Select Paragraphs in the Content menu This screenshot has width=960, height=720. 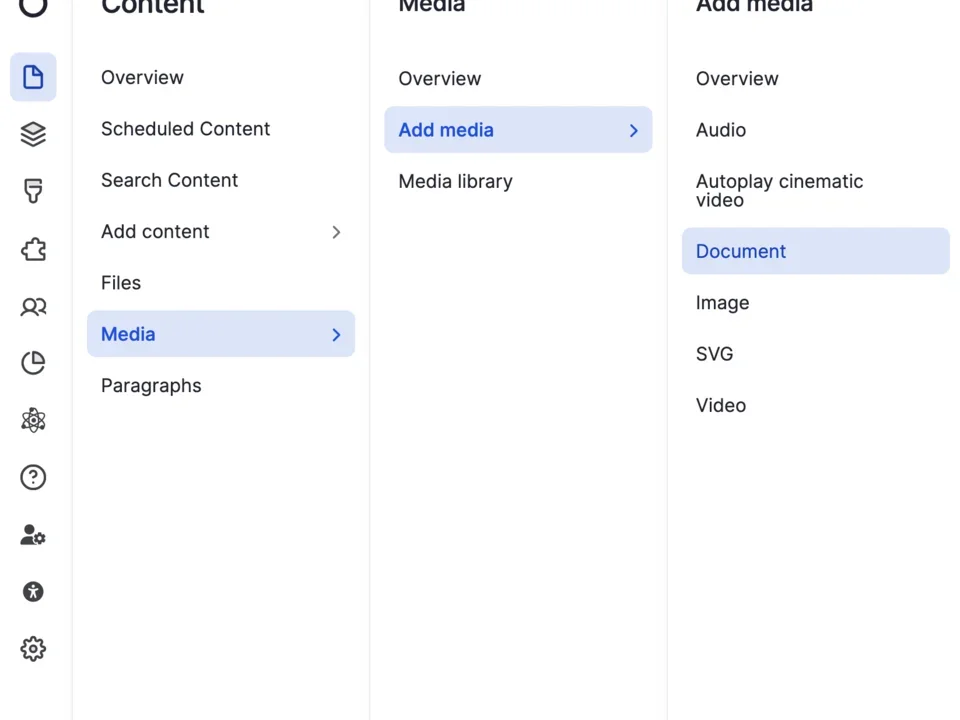tap(151, 385)
